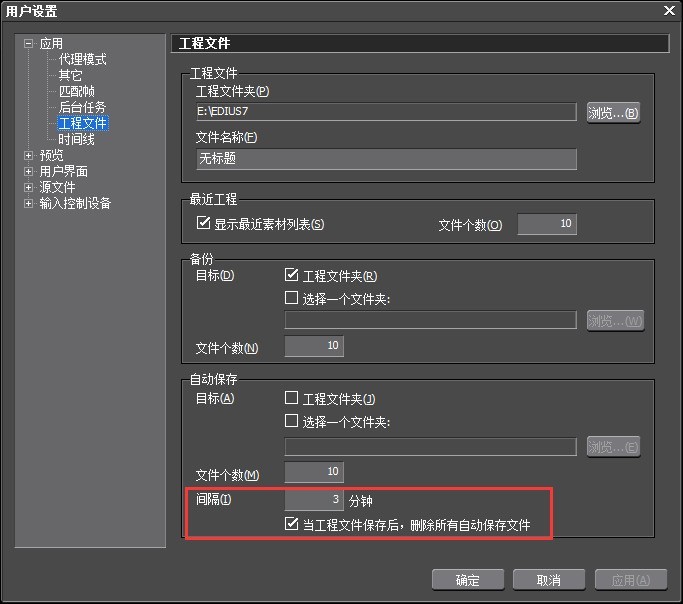Click the 文件名称 field showing 无标题
The width and height of the screenshot is (683, 604).
tap(386, 159)
